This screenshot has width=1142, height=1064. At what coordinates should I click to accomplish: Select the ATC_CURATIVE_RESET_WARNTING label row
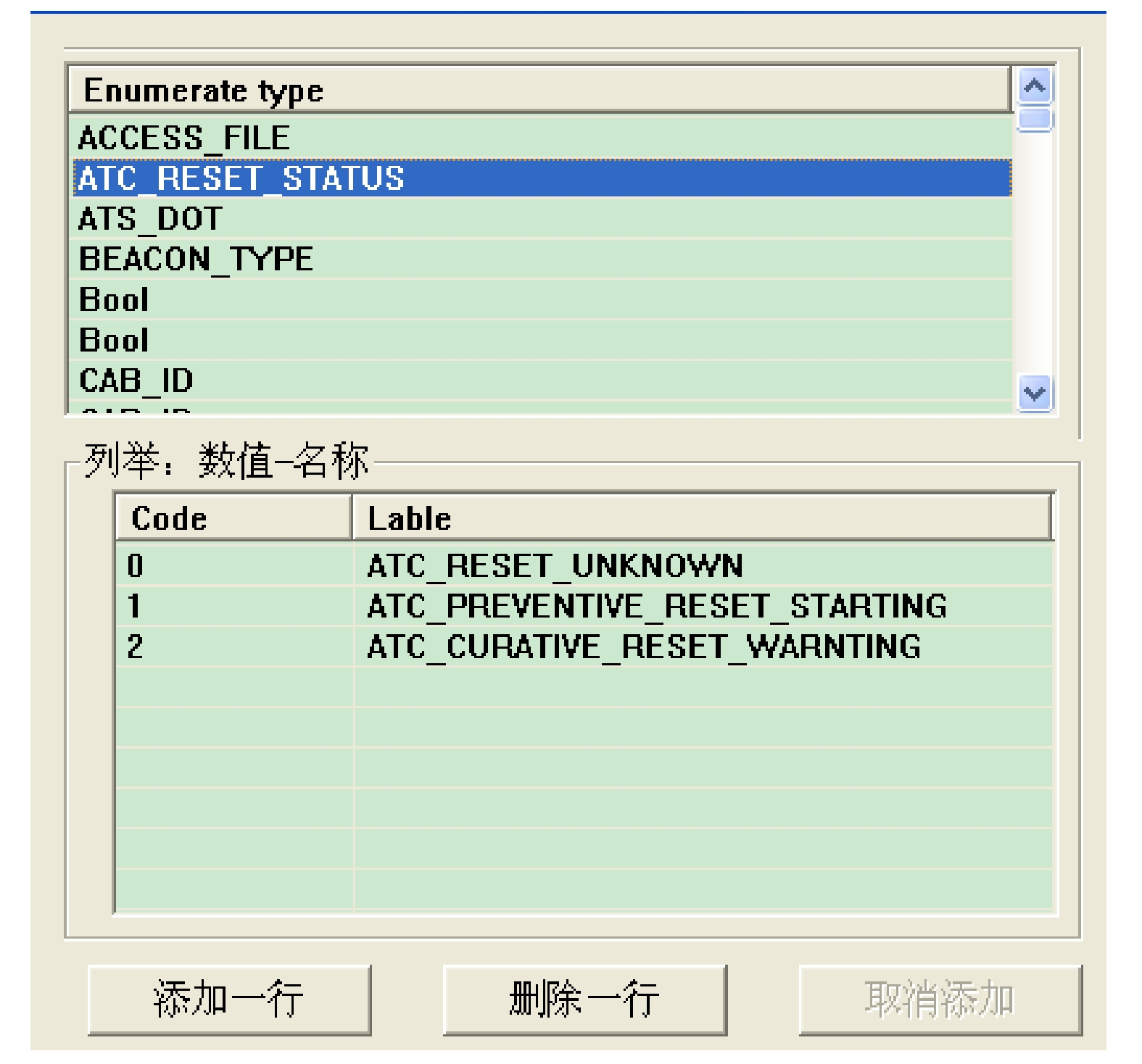tap(643, 647)
